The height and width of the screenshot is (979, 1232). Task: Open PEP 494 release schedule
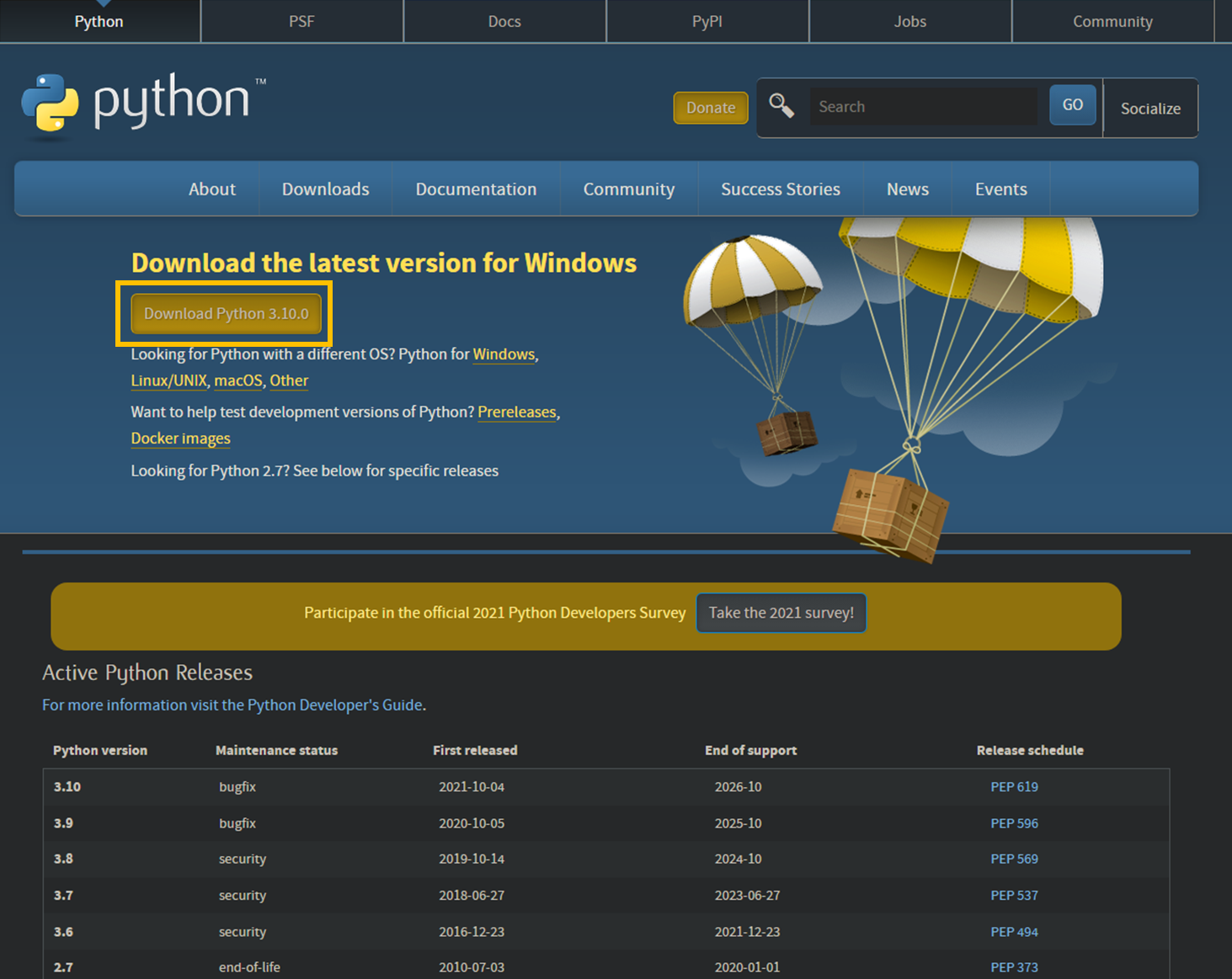[x=1014, y=932]
